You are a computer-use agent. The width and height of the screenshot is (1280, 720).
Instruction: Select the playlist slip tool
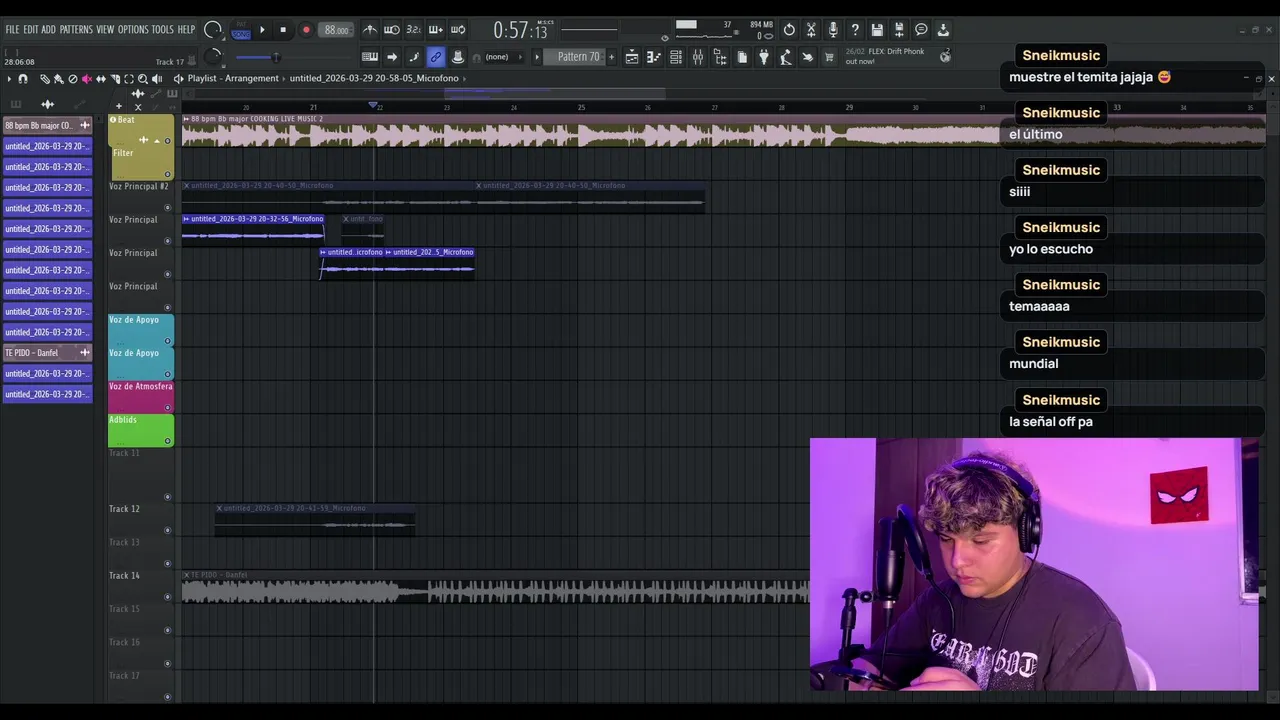(x=100, y=78)
